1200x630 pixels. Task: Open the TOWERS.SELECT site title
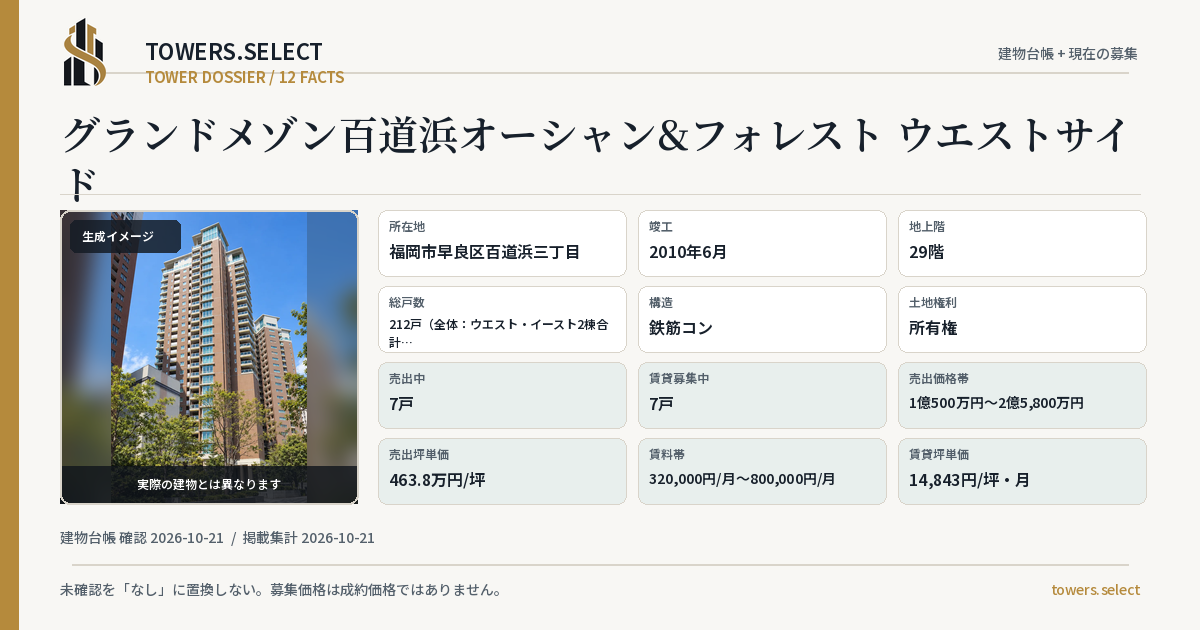(x=234, y=52)
